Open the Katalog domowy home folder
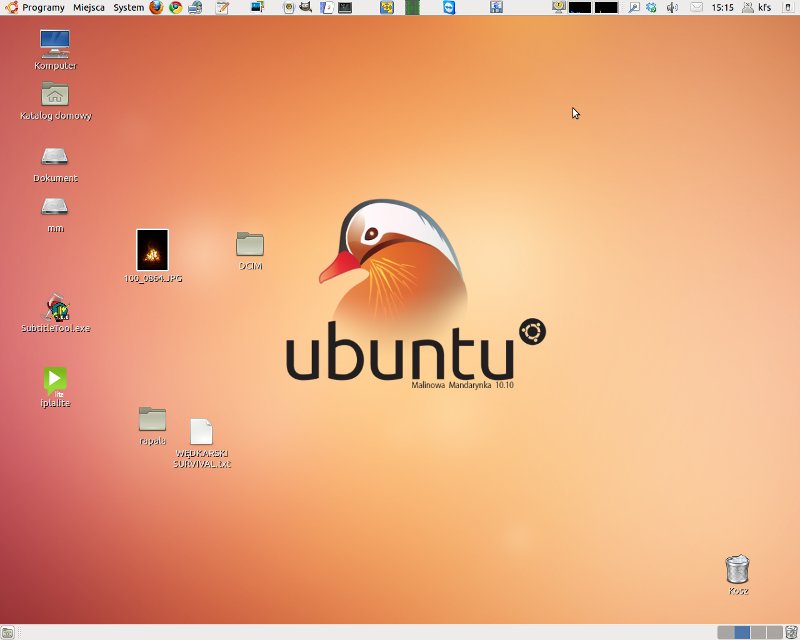 pos(55,101)
